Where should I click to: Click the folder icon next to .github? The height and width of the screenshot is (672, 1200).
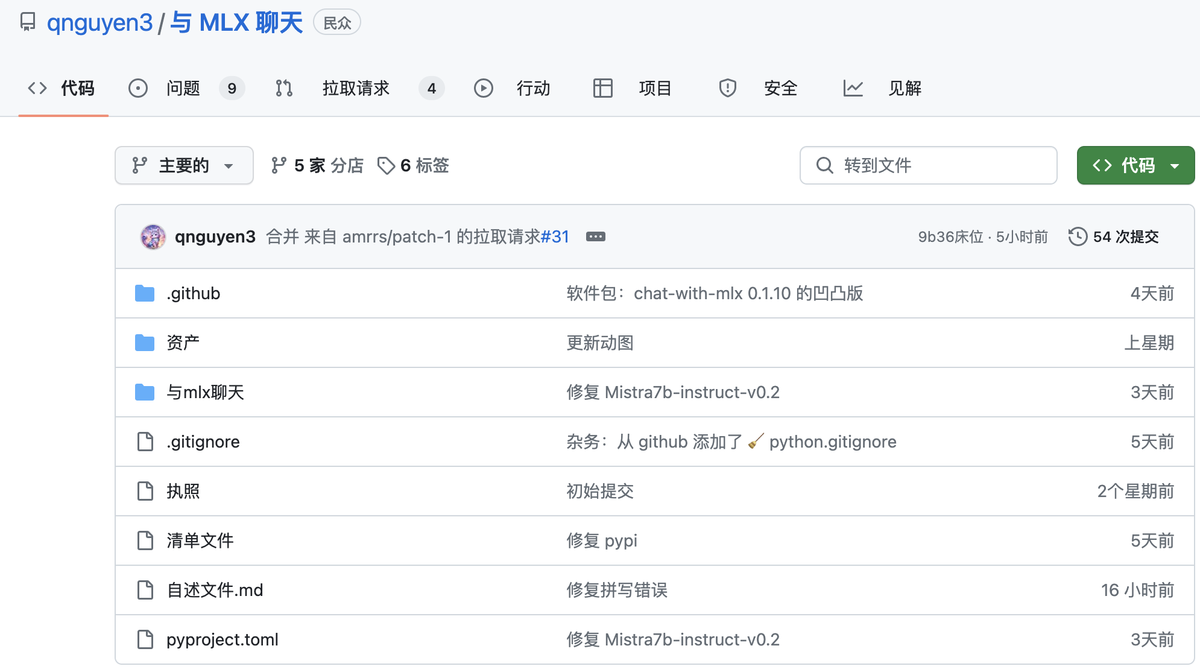pyautogui.click(x=145, y=293)
